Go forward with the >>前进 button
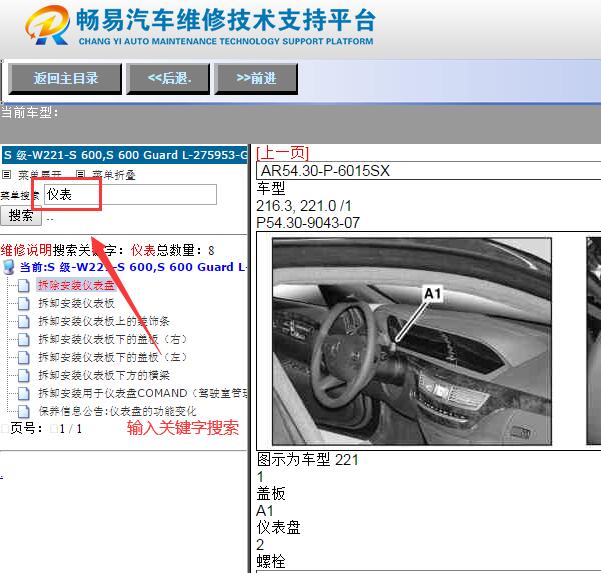Viewport: 601px width, 573px height. click(x=256, y=79)
